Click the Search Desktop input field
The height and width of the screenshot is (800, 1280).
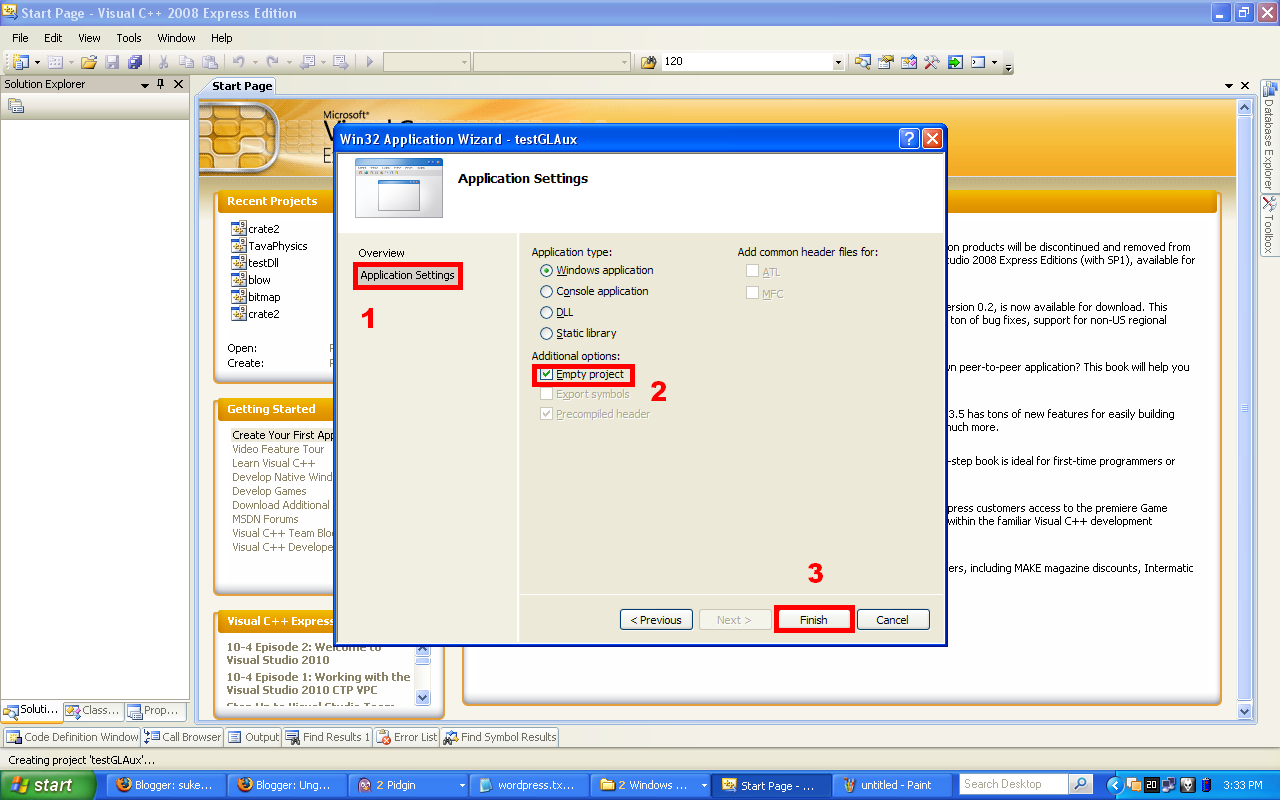[x=1013, y=784]
